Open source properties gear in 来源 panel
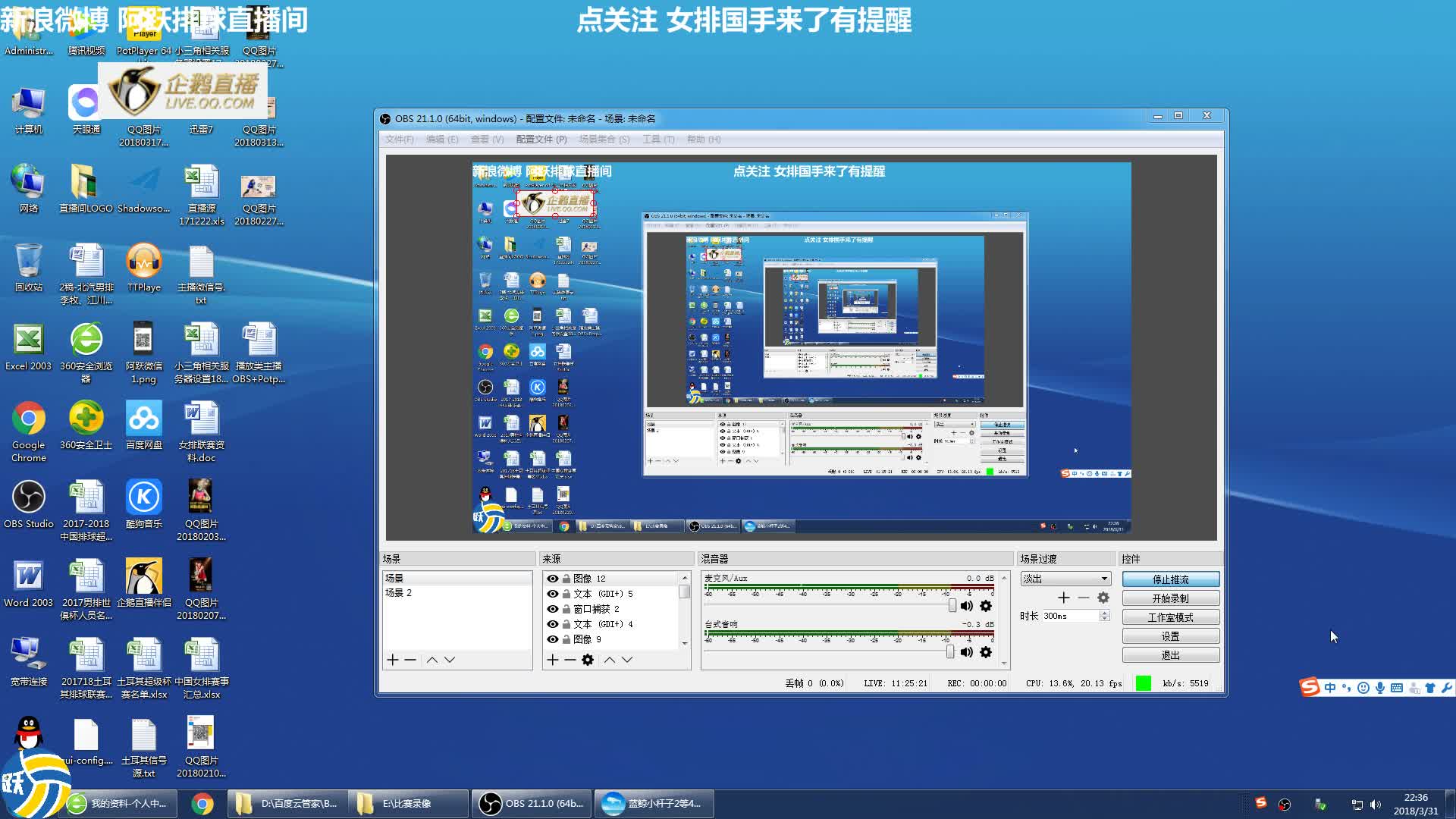This screenshot has height=819, width=1456. (x=588, y=660)
